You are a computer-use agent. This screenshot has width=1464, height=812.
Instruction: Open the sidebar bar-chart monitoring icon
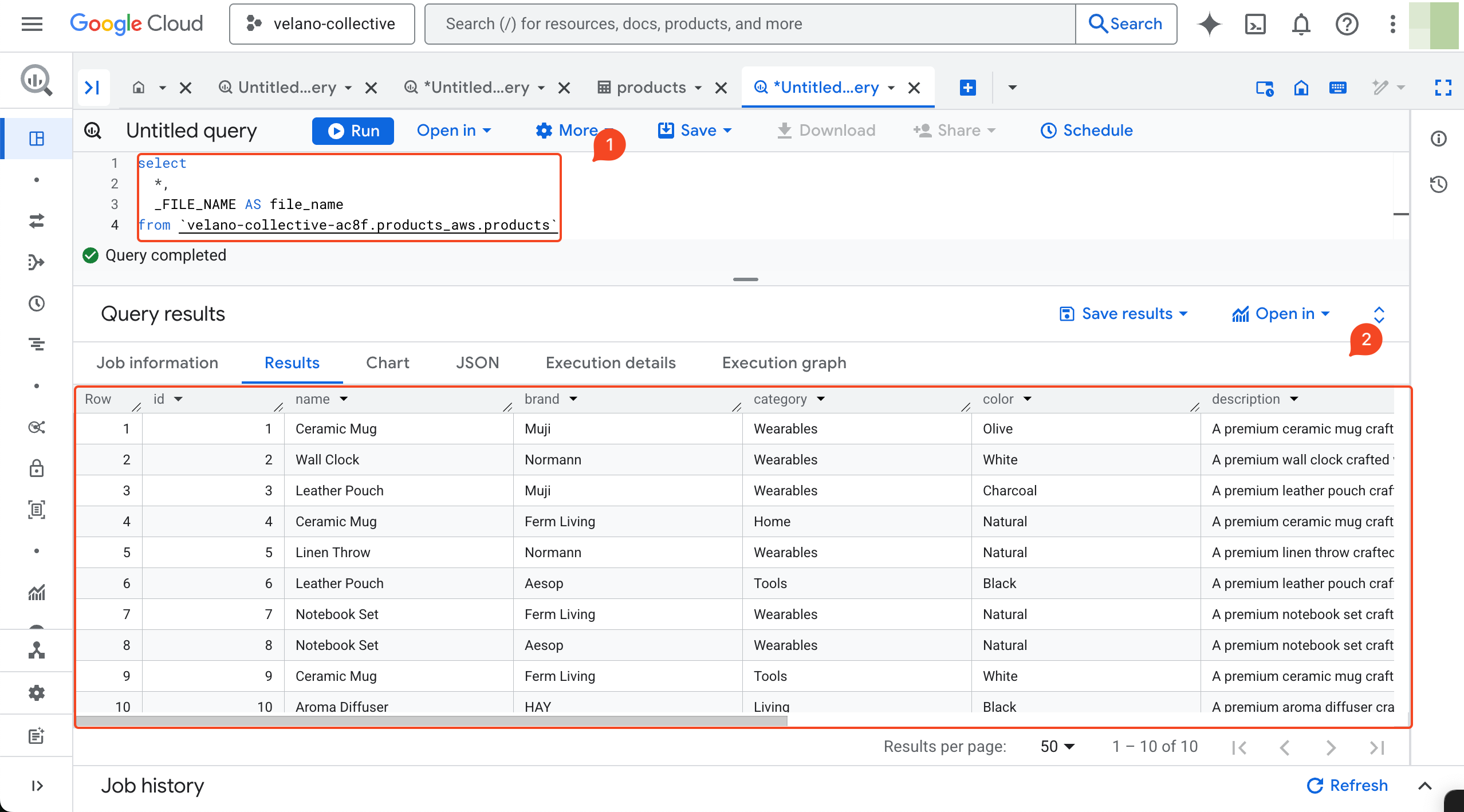click(x=37, y=592)
